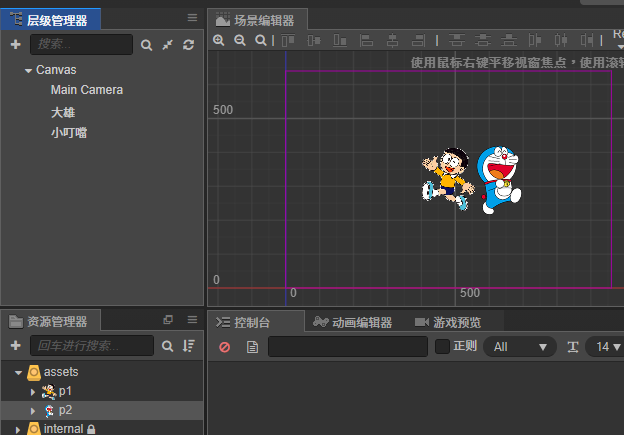
Task: Select the Nobita sprite in scene
Action: (448, 179)
